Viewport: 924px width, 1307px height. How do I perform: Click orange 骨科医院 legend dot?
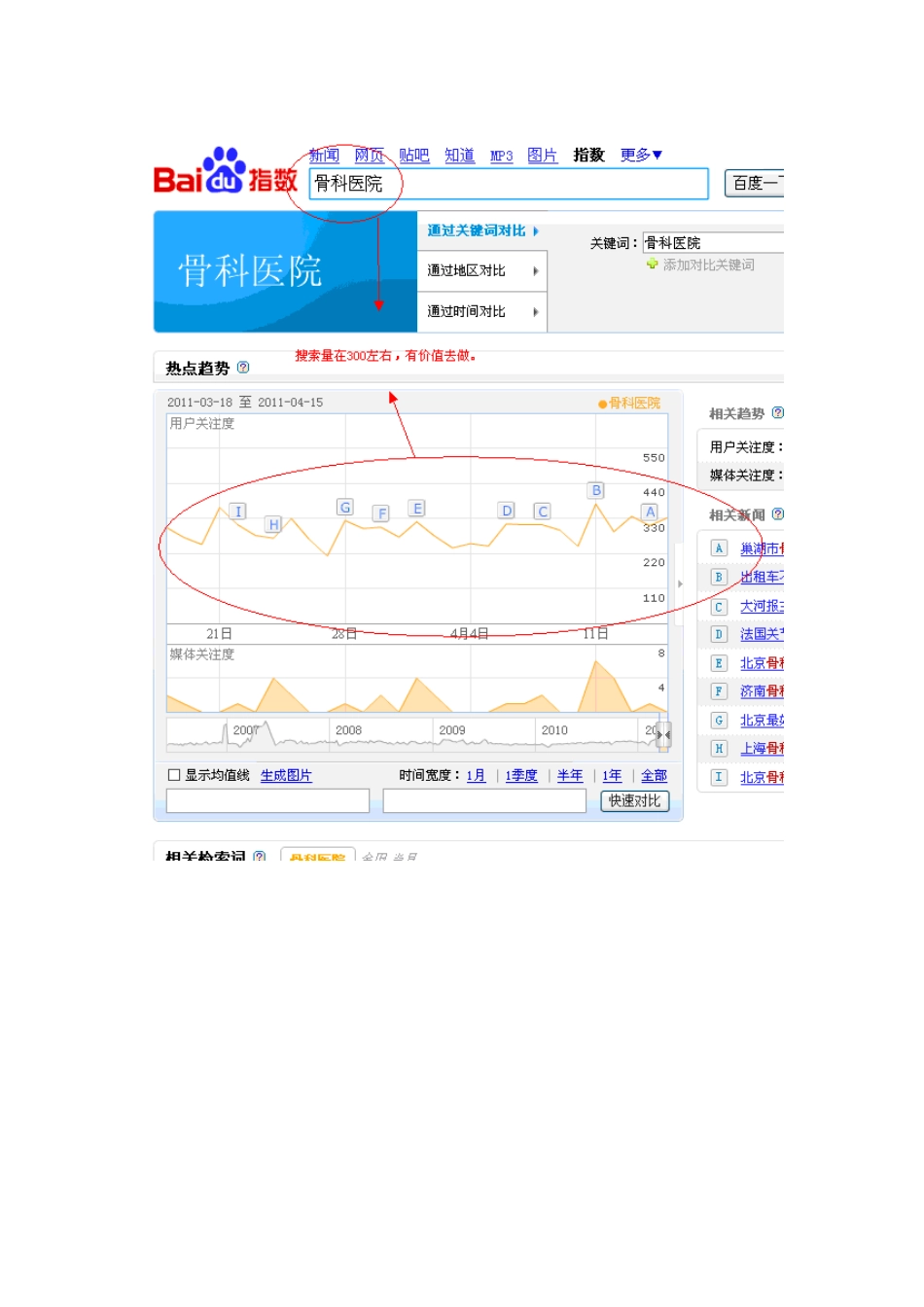(x=603, y=404)
